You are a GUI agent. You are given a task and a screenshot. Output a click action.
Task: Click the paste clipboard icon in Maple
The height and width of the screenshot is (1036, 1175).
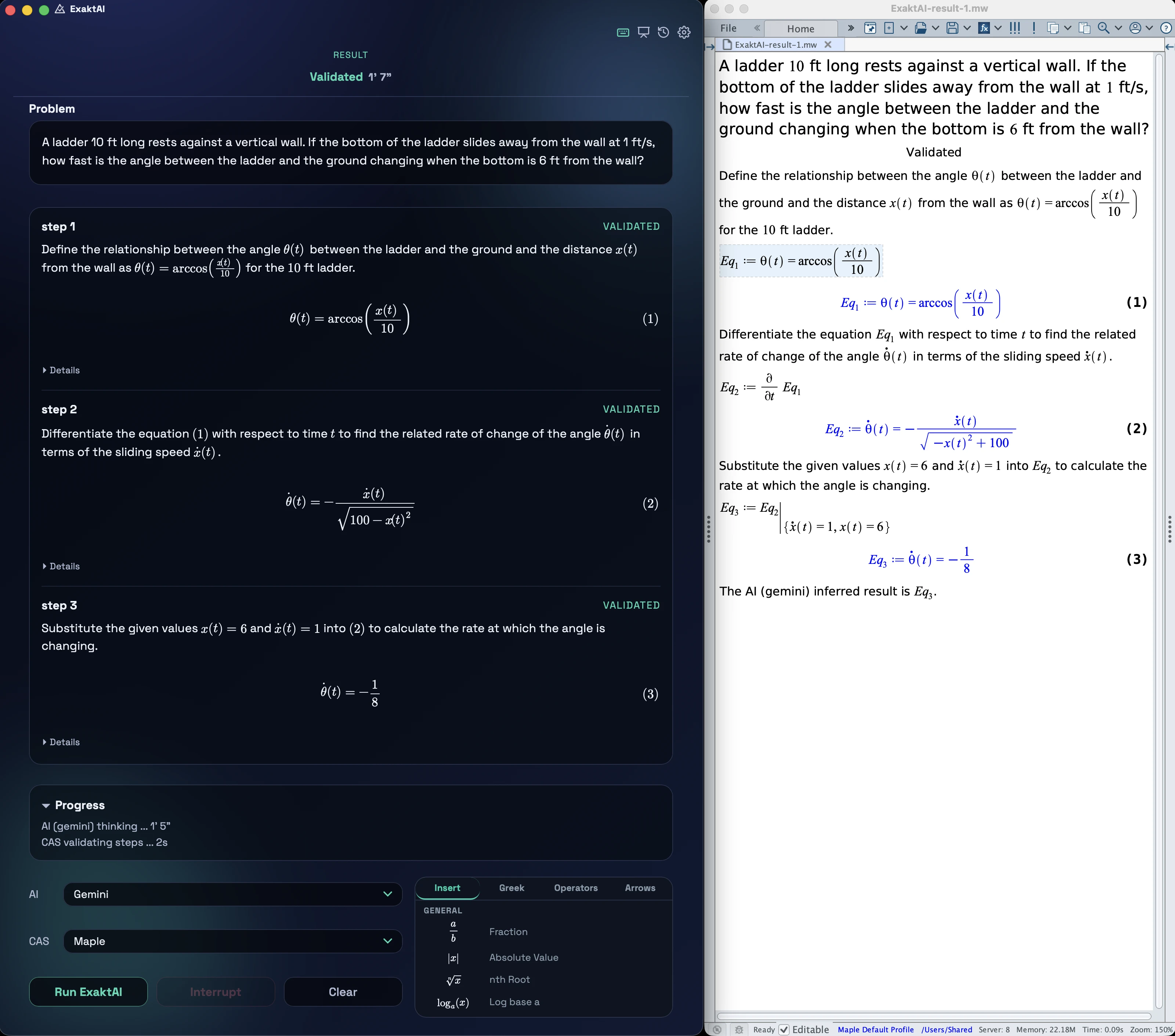tap(1085, 28)
